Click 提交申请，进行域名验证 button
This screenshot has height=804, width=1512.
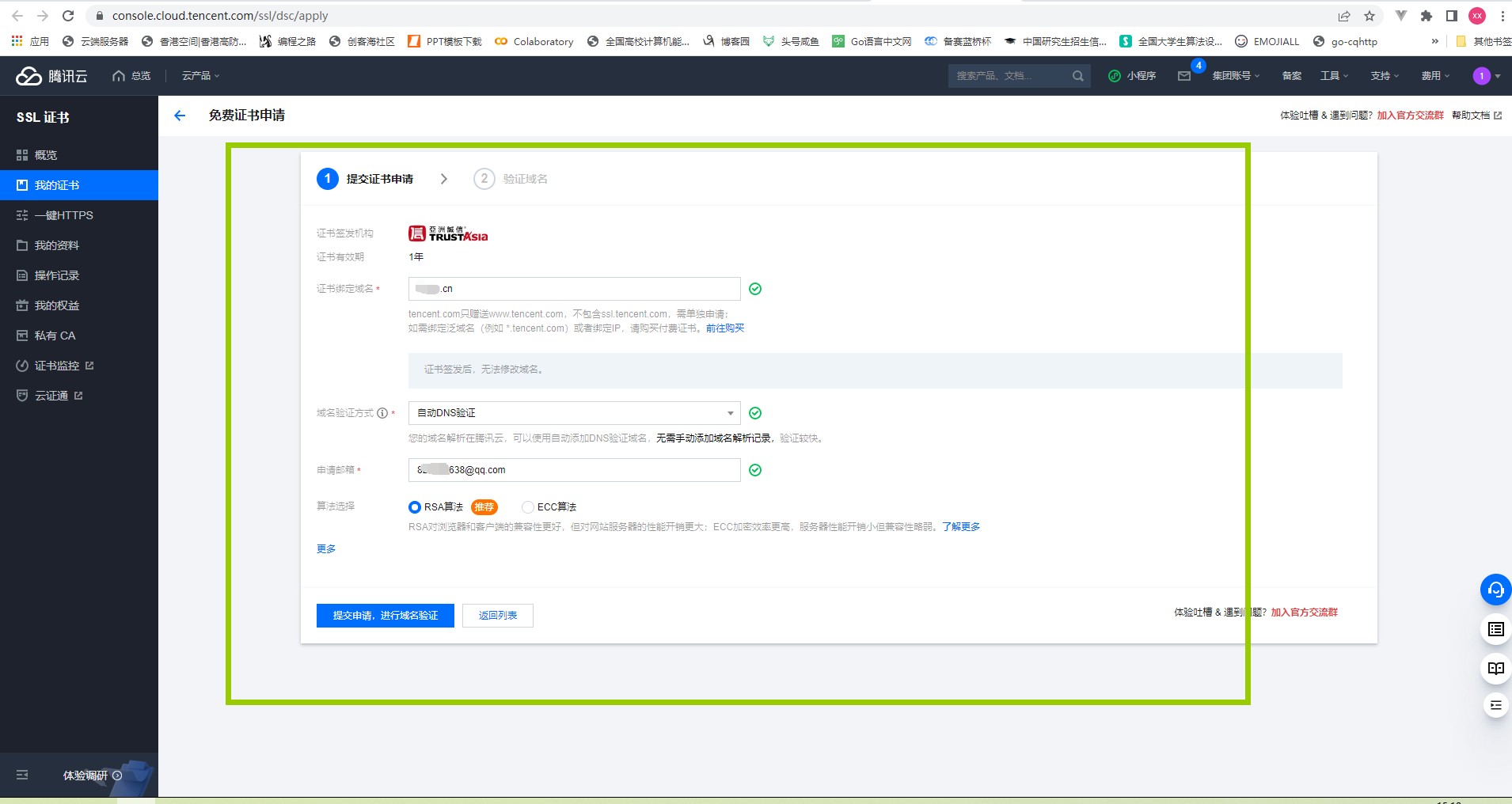point(386,616)
